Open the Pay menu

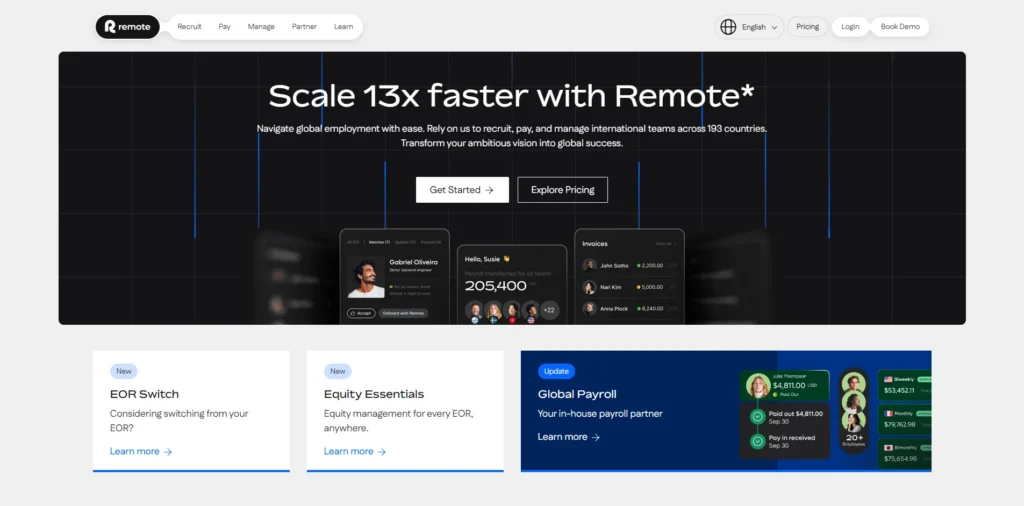(225, 27)
